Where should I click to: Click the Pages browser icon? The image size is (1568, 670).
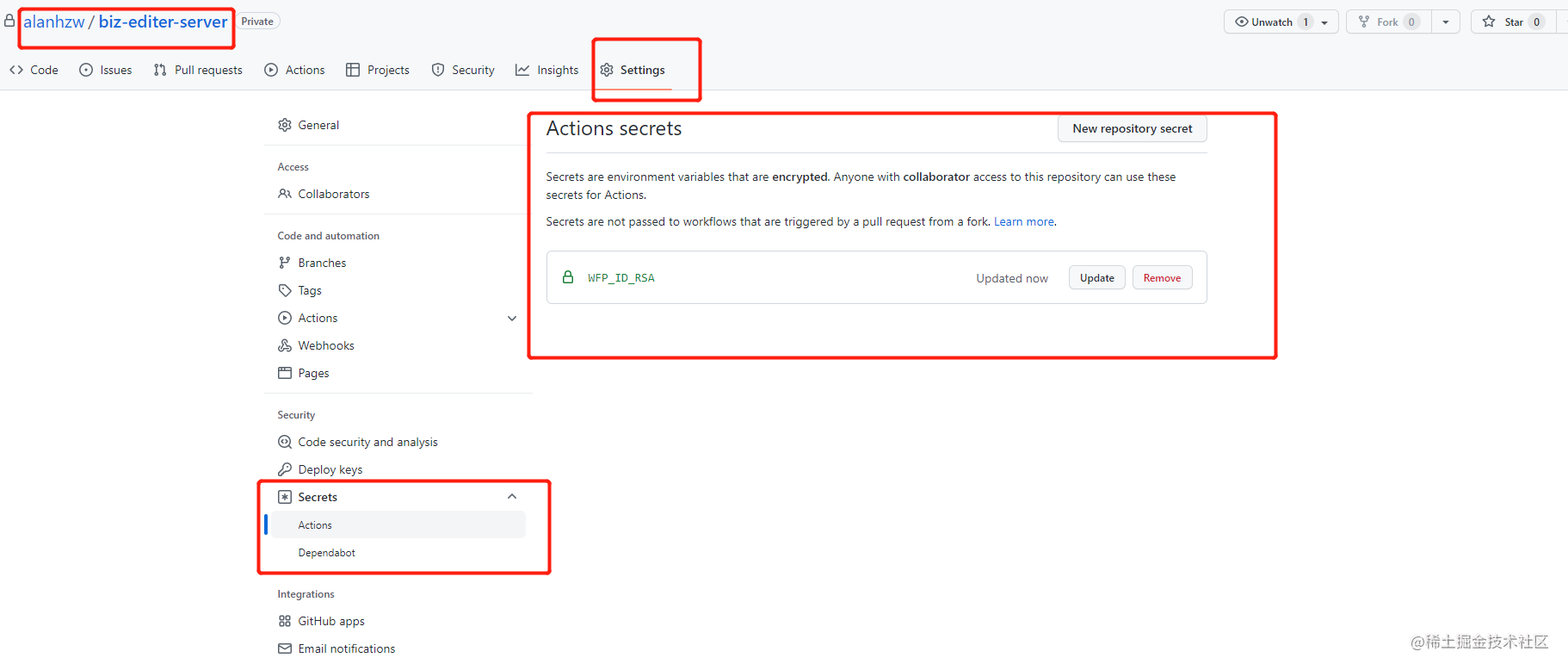285,373
